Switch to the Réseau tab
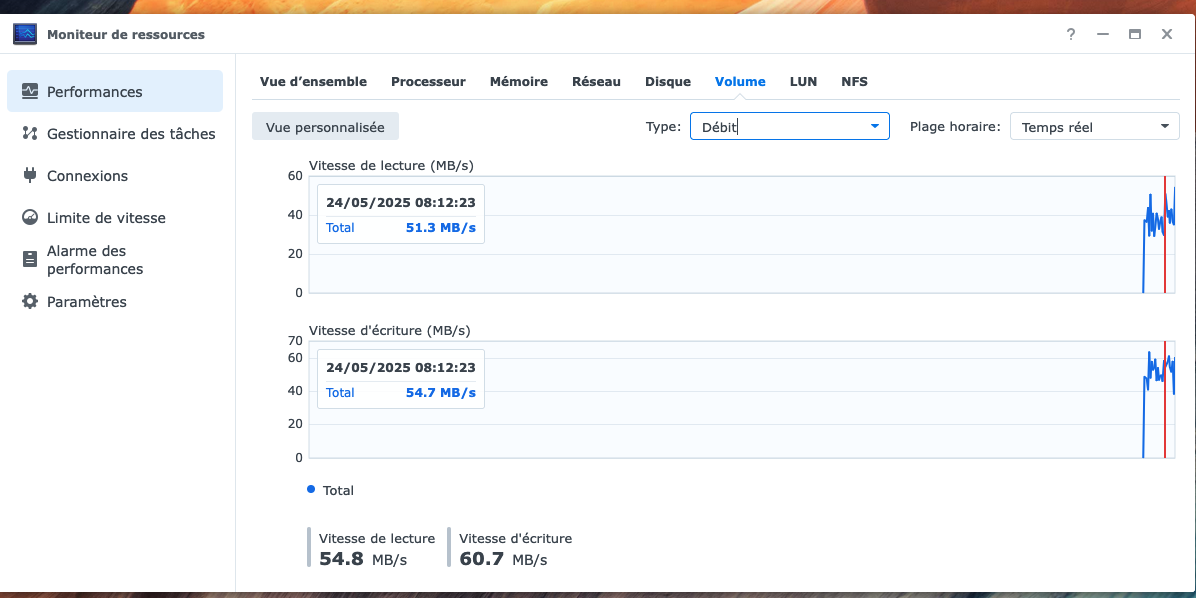Viewport: 1196px width, 598px height. tap(596, 82)
